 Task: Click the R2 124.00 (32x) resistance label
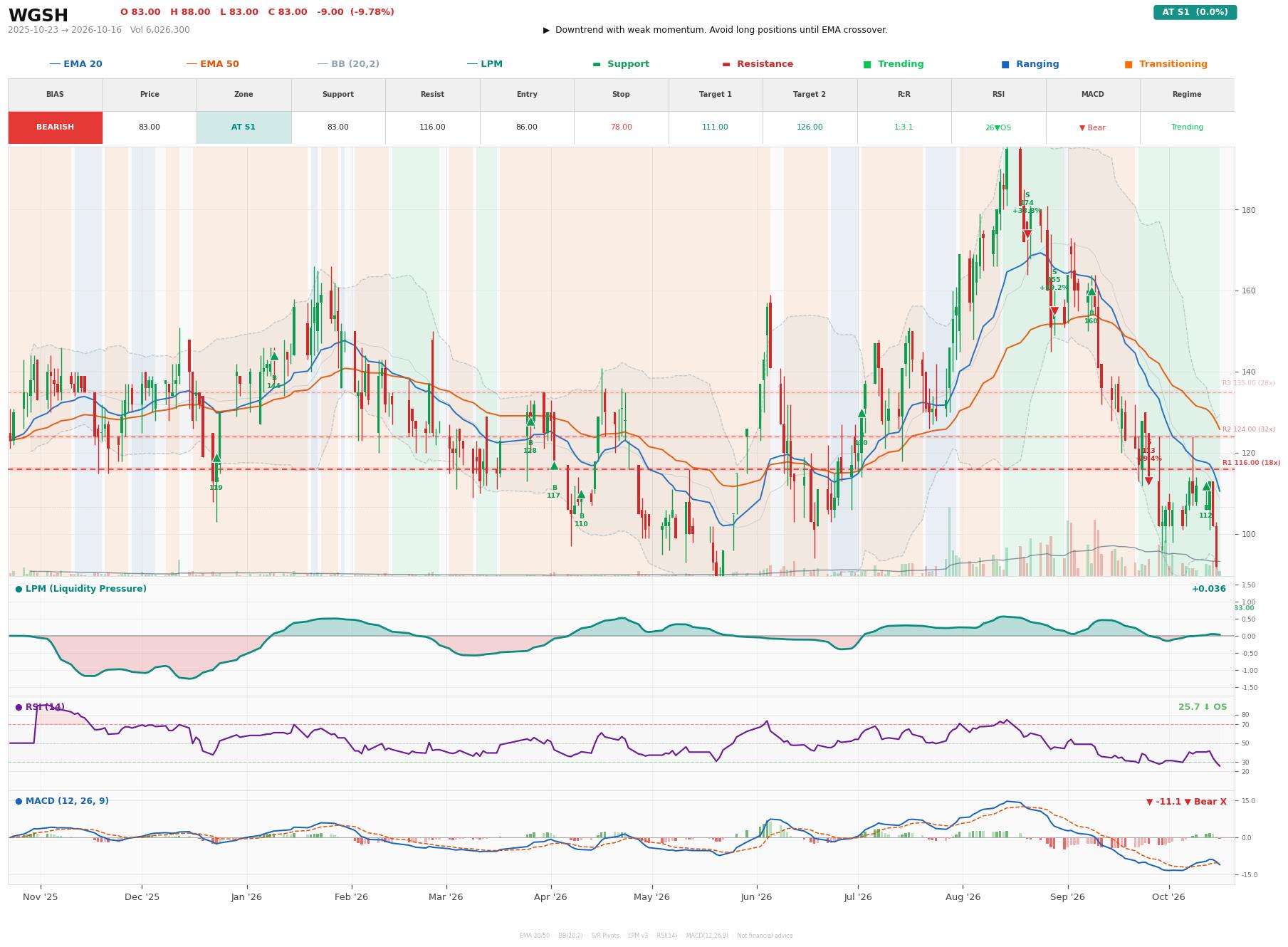click(1249, 429)
